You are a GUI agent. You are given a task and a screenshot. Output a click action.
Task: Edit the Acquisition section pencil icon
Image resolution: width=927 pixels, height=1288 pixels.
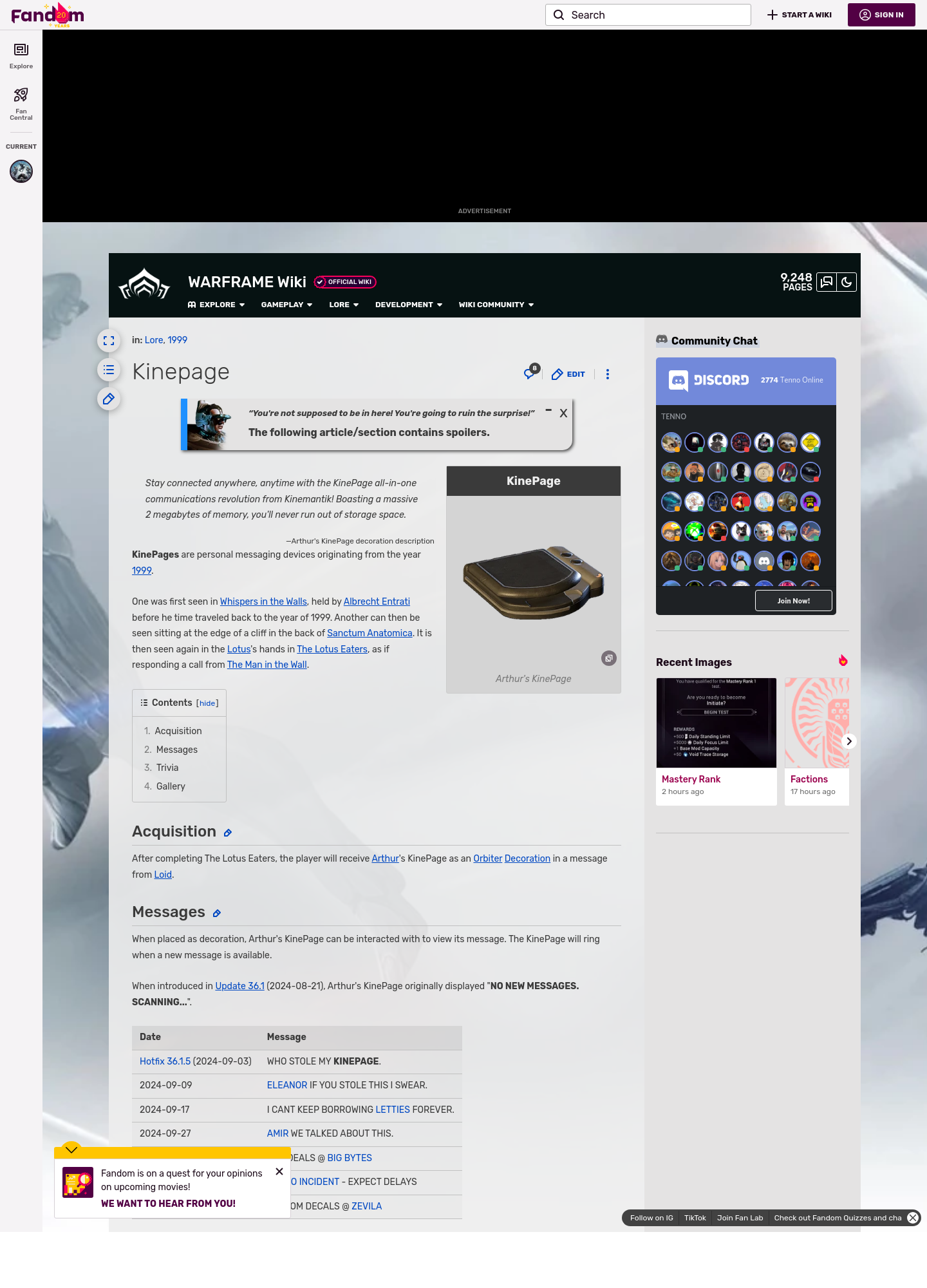228,833
